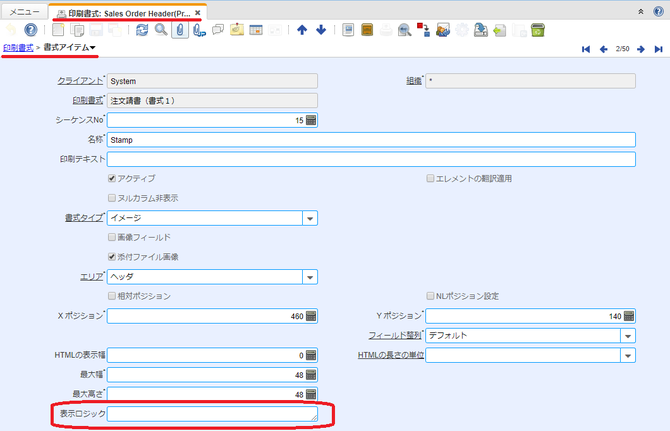This screenshot has width=670, height=431.
Task: Refresh the record with the ReQuery icon
Action: coord(142,30)
